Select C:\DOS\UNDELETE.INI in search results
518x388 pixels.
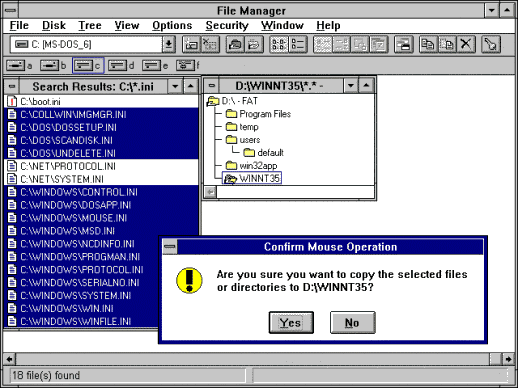click(x=101, y=153)
